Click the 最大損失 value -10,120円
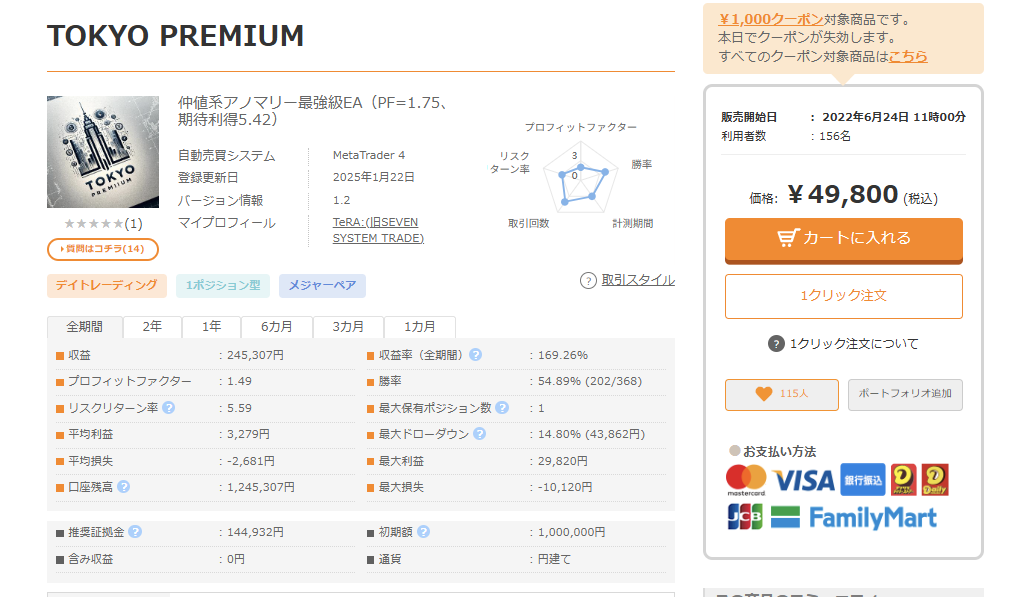Viewport: 1015px width, 597px height. (x=564, y=487)
